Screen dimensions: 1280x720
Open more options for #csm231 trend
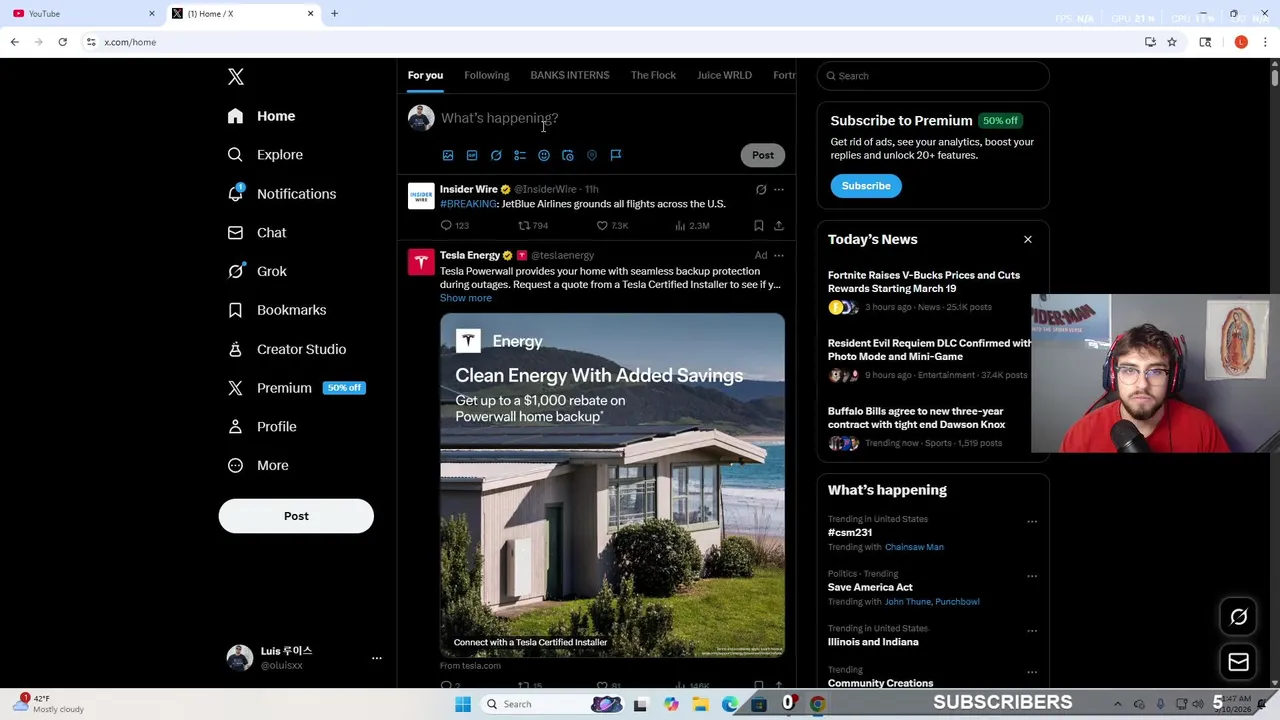(1032, 522)
